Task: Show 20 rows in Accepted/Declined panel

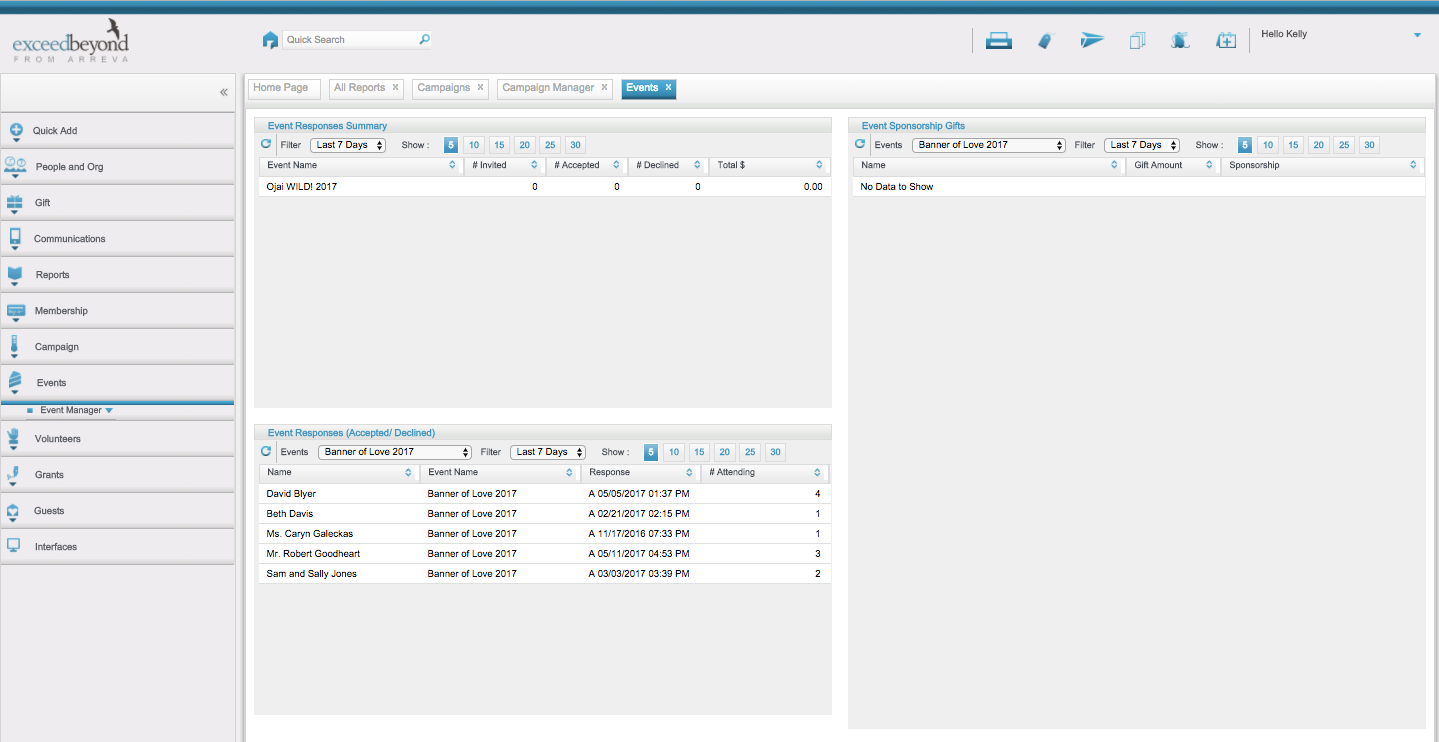Action: [x=725, y=452]
